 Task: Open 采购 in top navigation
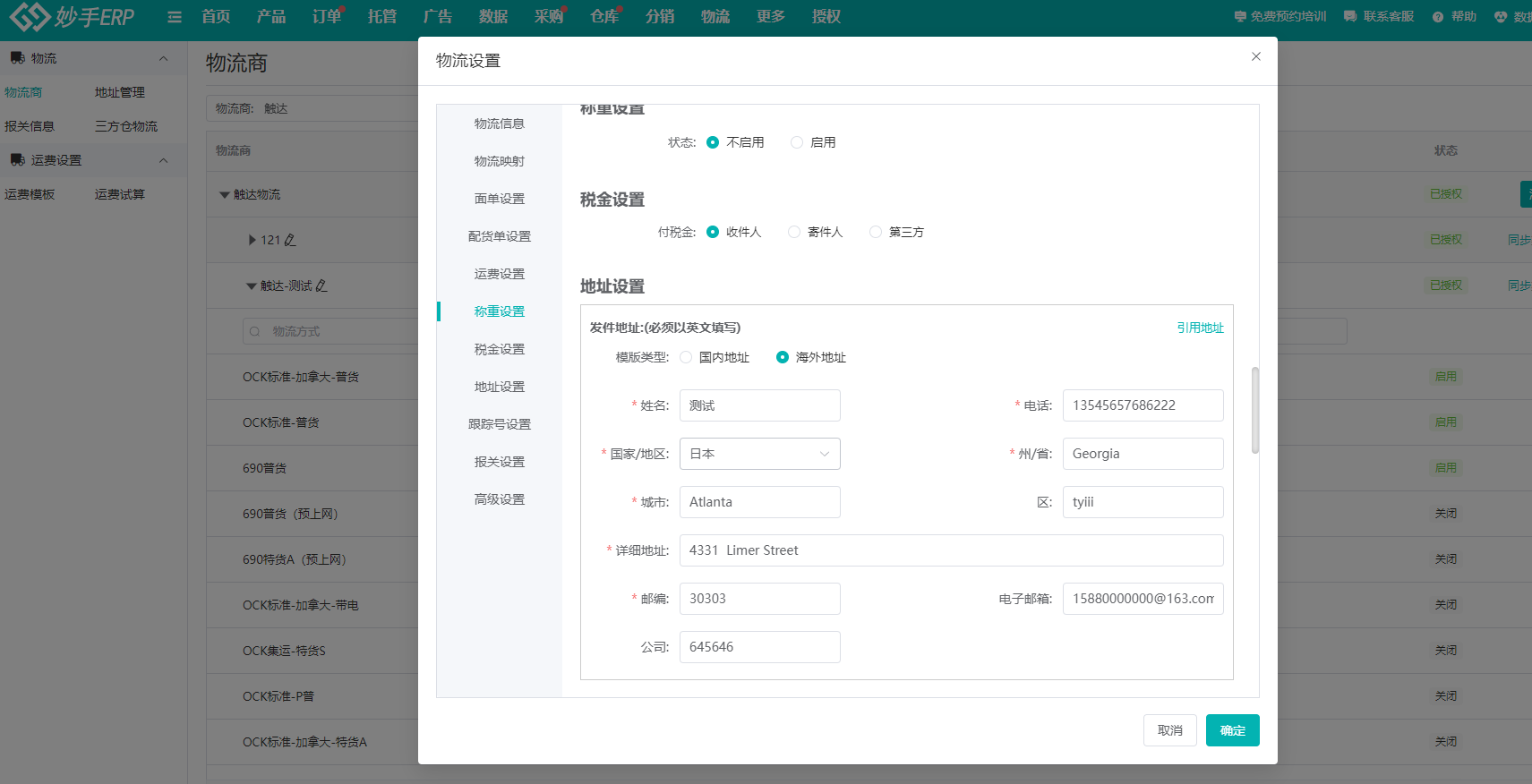549,16
